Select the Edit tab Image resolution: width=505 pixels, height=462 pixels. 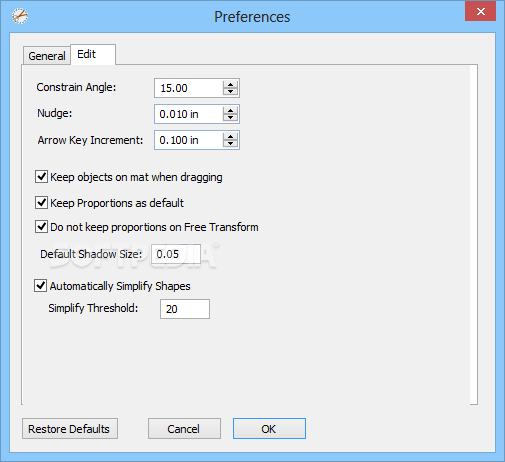(93, 54)
